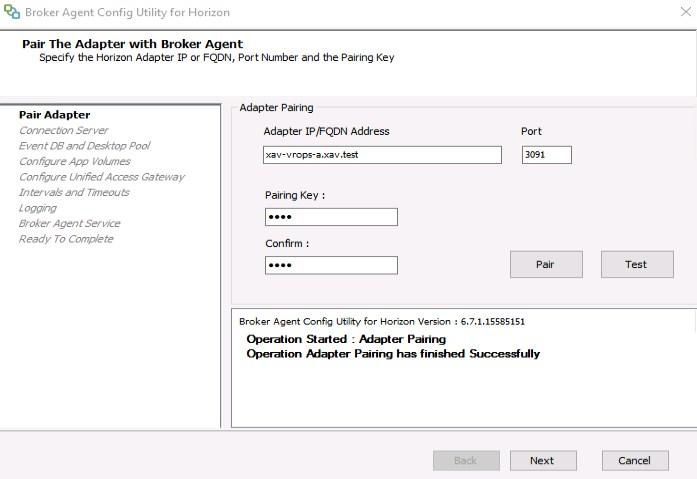Screen dimensions: 697x479
Task: Open the Logging step
Action: tap(38, 208)
